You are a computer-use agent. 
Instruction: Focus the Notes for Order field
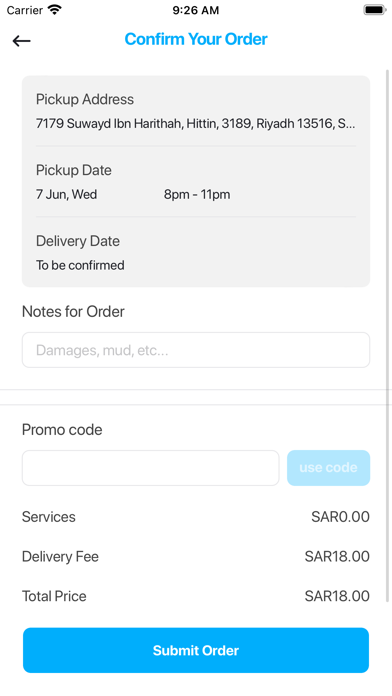[196, 350]
